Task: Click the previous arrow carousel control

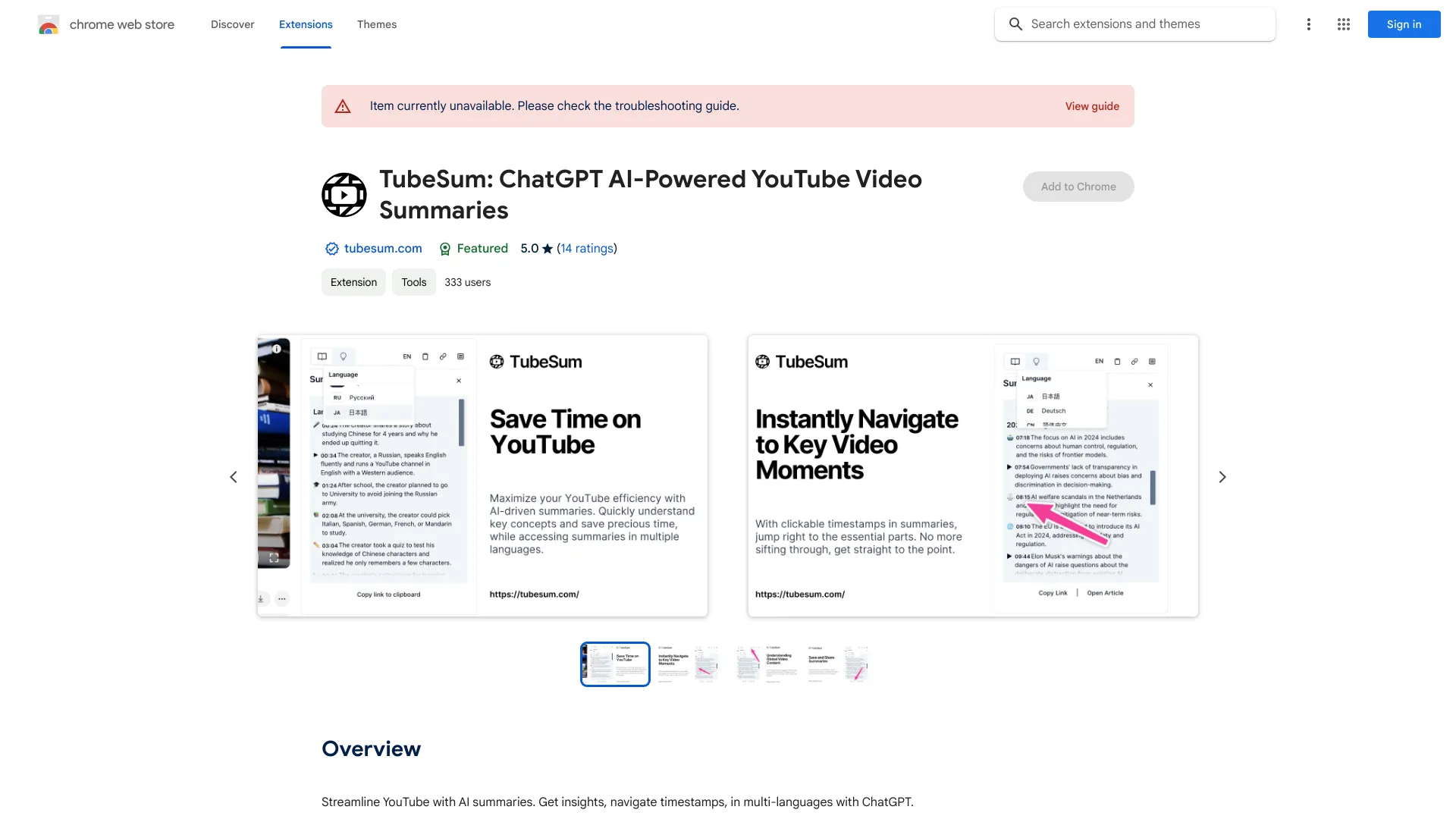Action: coord(232,476)
